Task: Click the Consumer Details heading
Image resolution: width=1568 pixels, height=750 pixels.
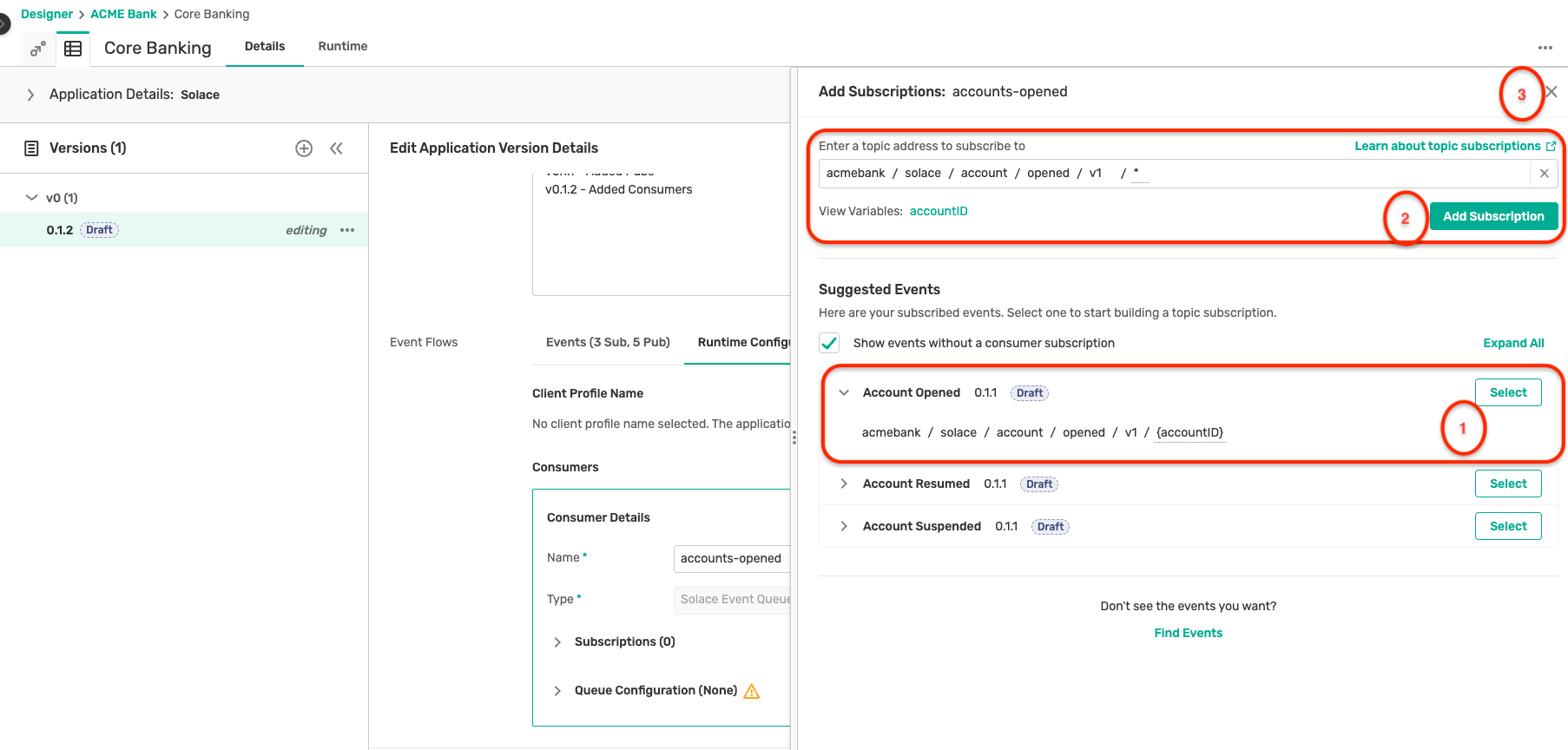Action: [598, 517]
